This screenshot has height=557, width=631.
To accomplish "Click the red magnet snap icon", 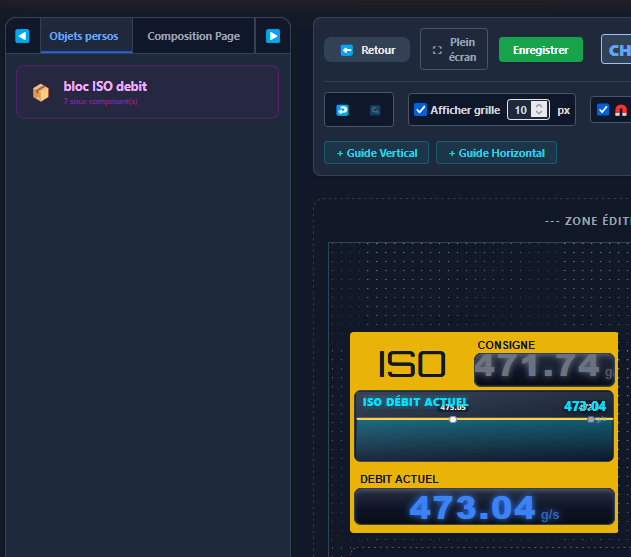I will (x=621, y=110).
